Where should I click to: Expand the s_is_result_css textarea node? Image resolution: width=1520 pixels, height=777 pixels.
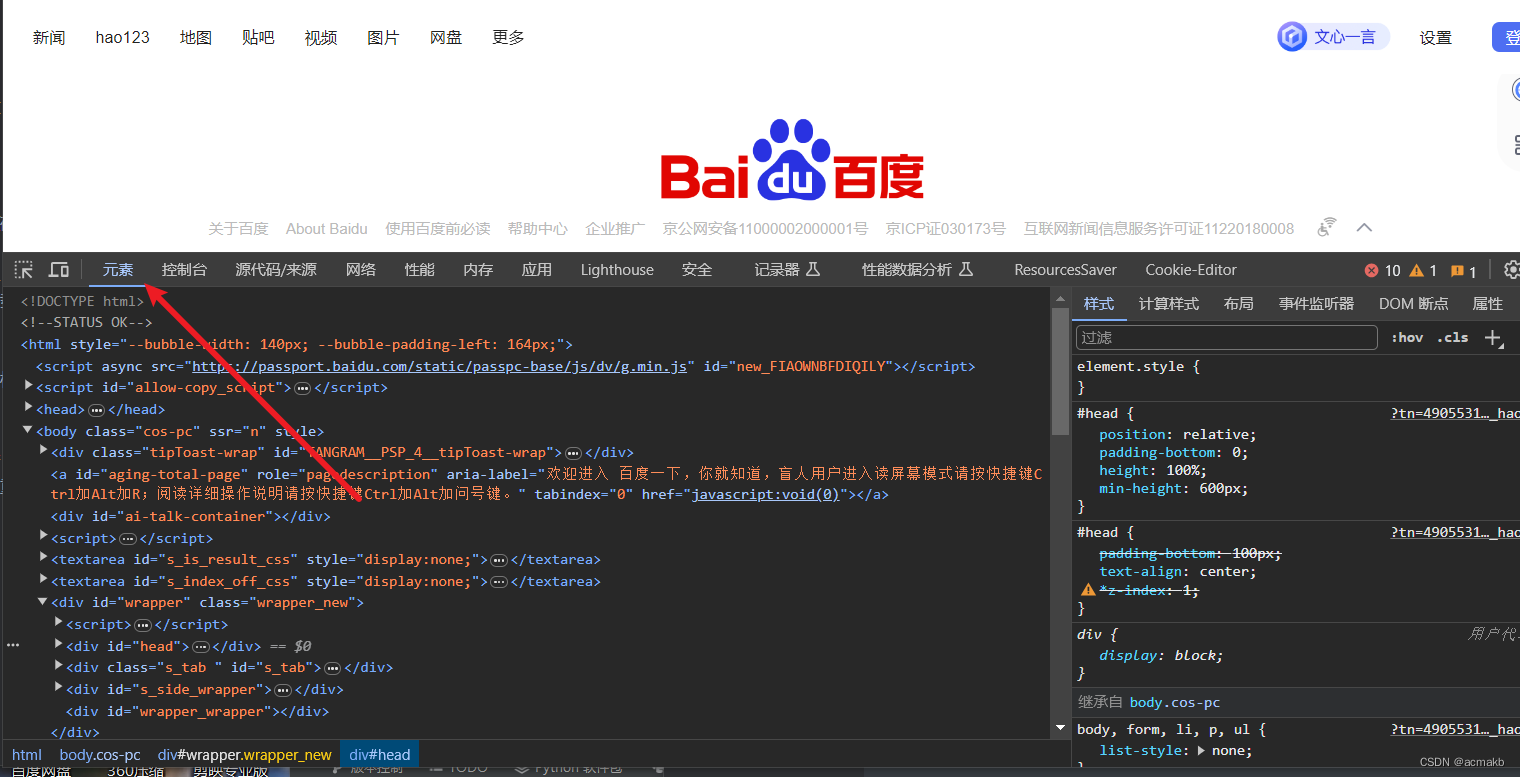coord(43,557)
